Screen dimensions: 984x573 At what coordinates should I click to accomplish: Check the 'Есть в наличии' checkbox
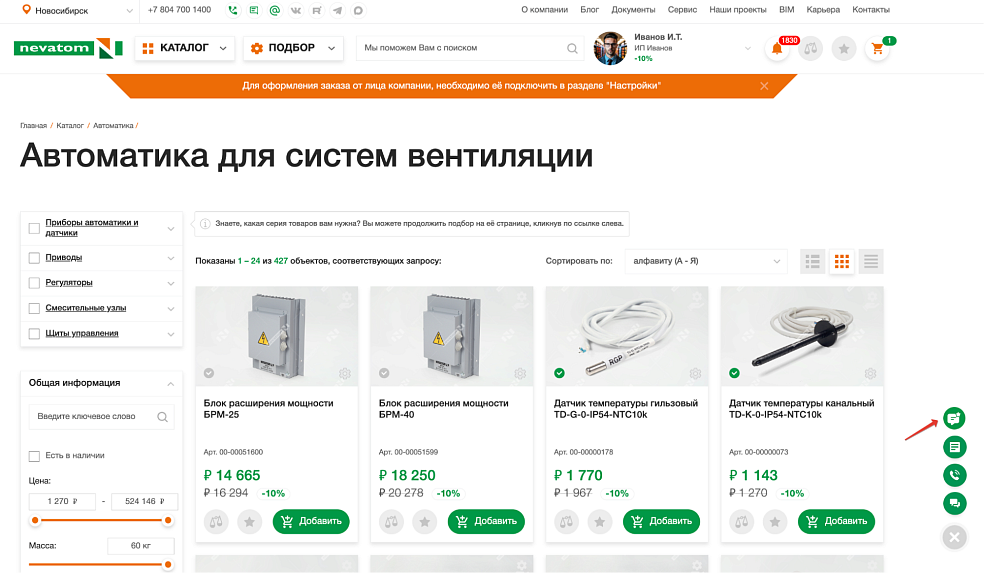point(35,456)
